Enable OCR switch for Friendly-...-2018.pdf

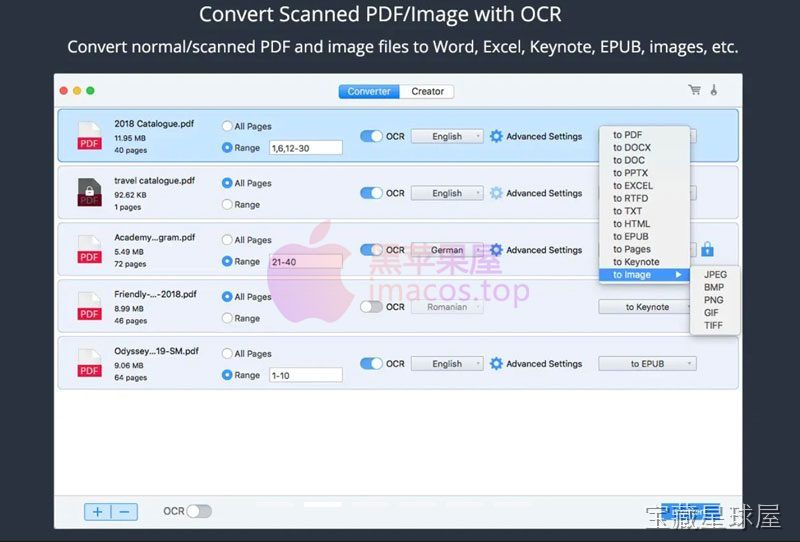pos(371,307)
